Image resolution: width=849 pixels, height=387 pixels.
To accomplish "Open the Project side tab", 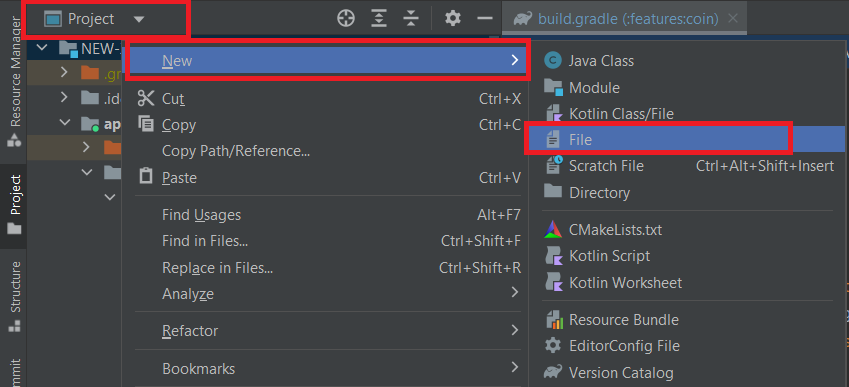I will point(15,205).
